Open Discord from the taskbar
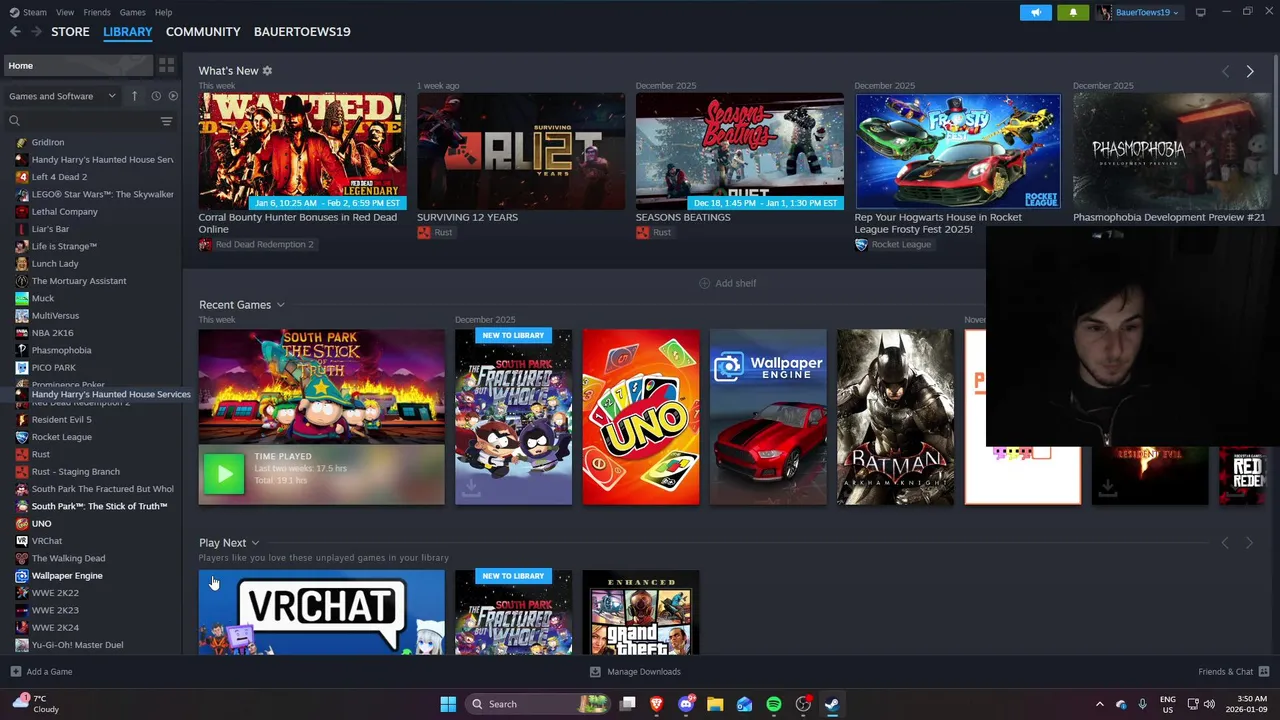Viewport: 1280px width, 720px height. coord(686,704)
